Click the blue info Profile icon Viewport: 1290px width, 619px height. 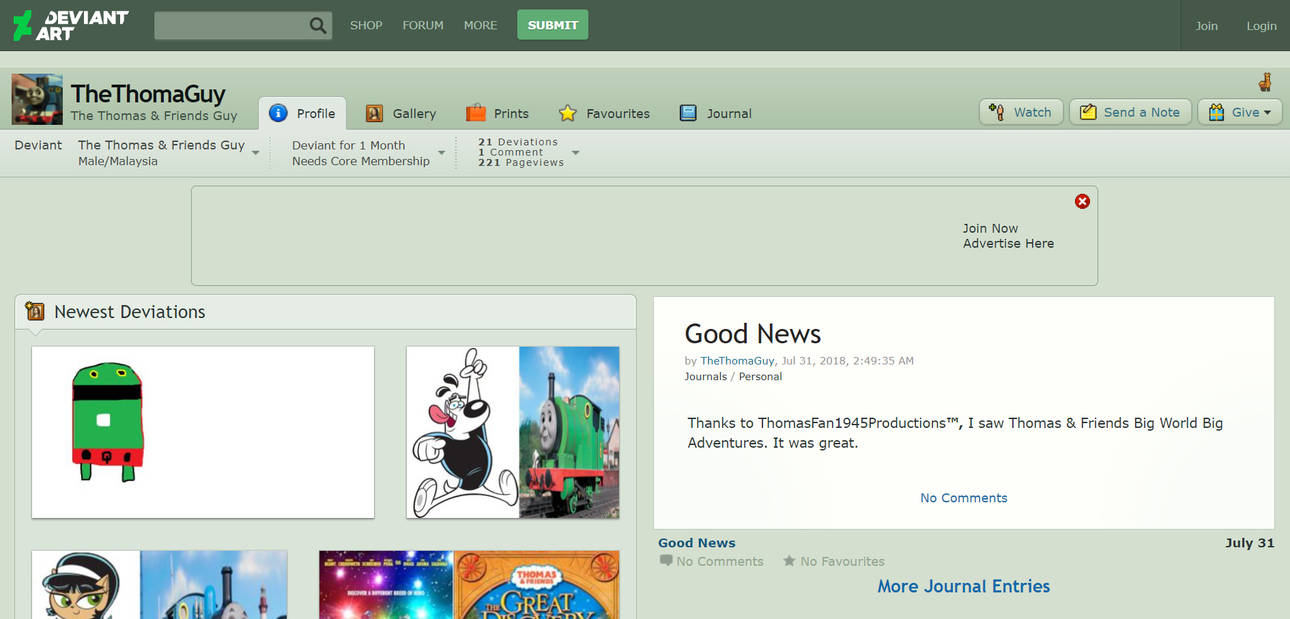click(x=279, y=113)
